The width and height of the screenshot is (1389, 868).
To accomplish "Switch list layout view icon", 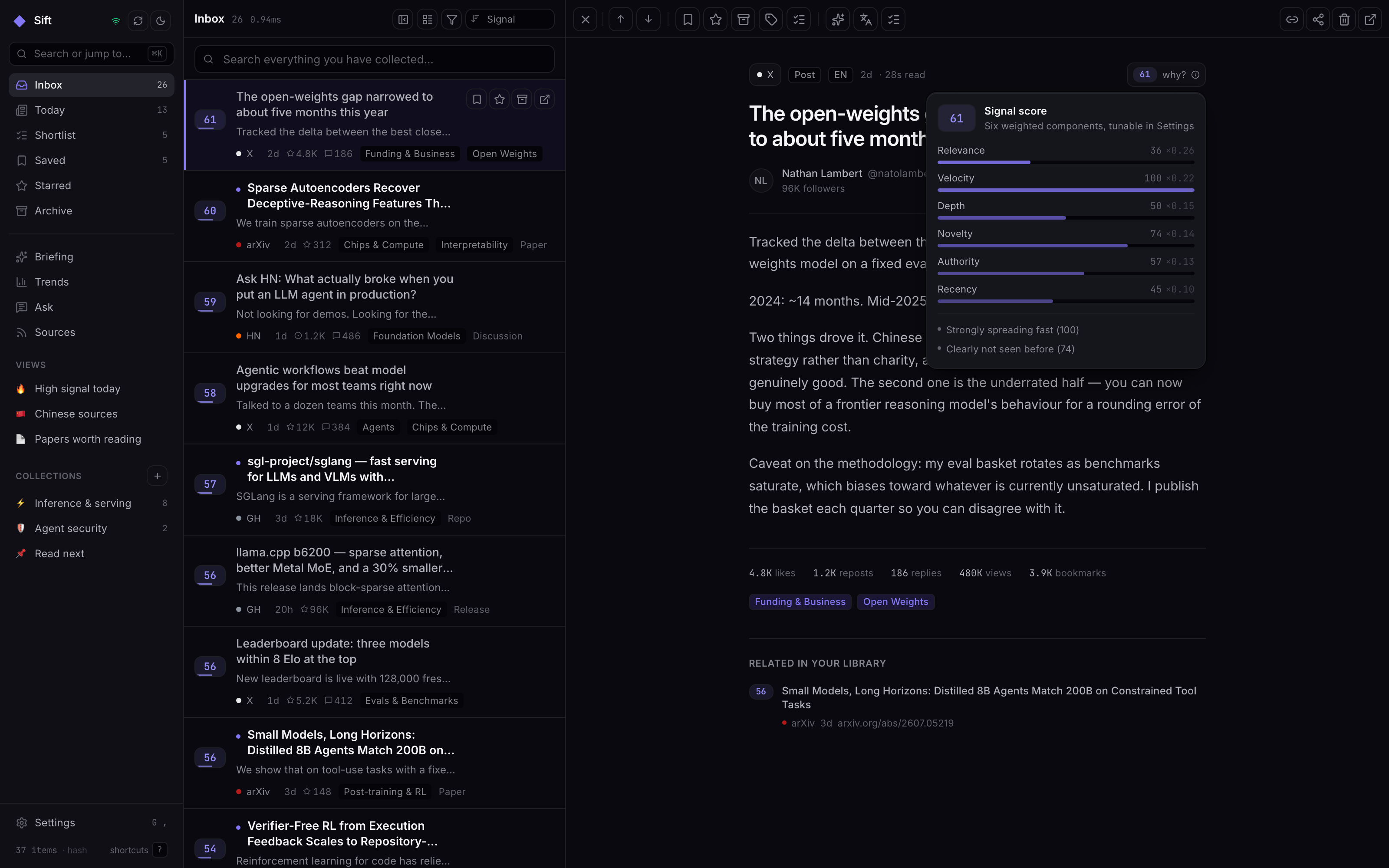I will click(x=427, y=20).
